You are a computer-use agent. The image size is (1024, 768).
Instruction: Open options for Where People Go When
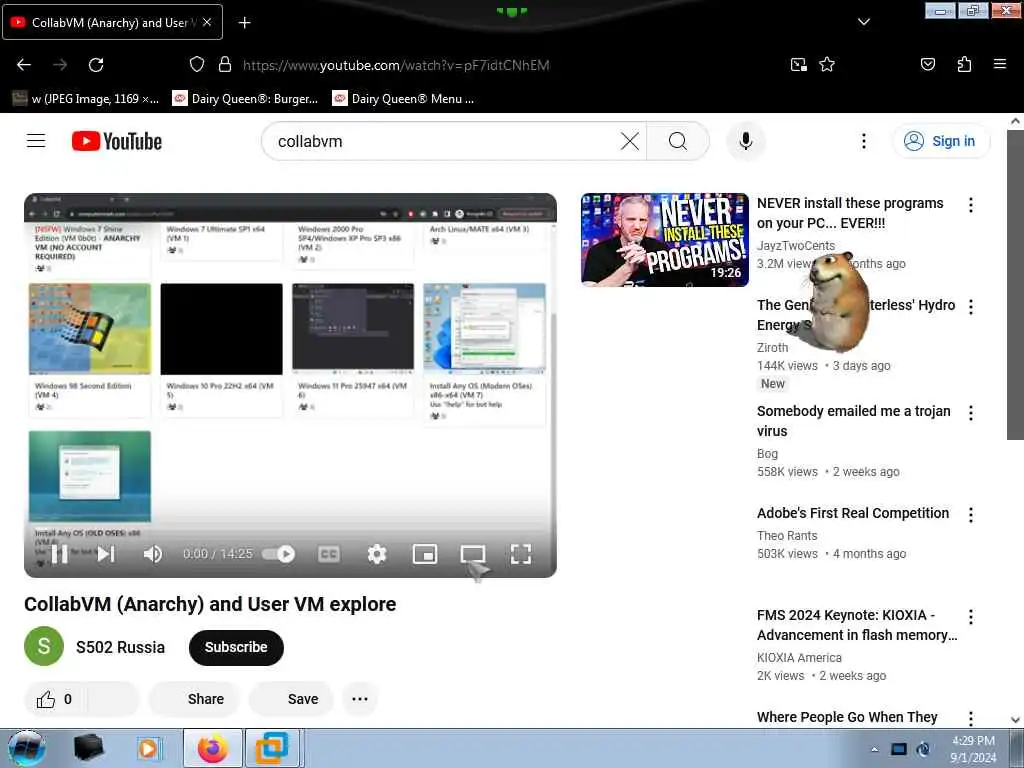(970, 718)
